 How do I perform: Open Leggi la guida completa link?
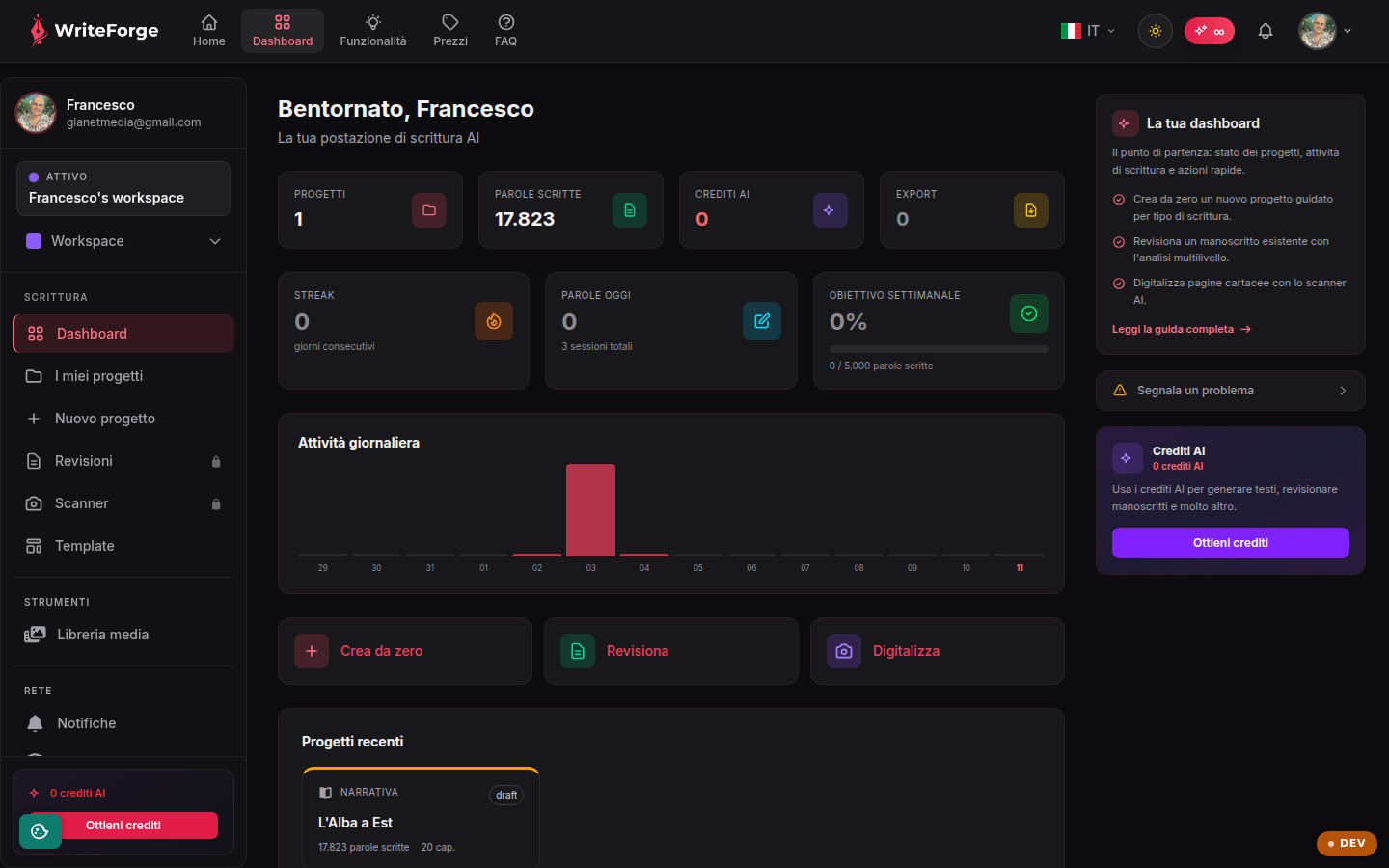pyautogui.click(x=1182, y=329)
